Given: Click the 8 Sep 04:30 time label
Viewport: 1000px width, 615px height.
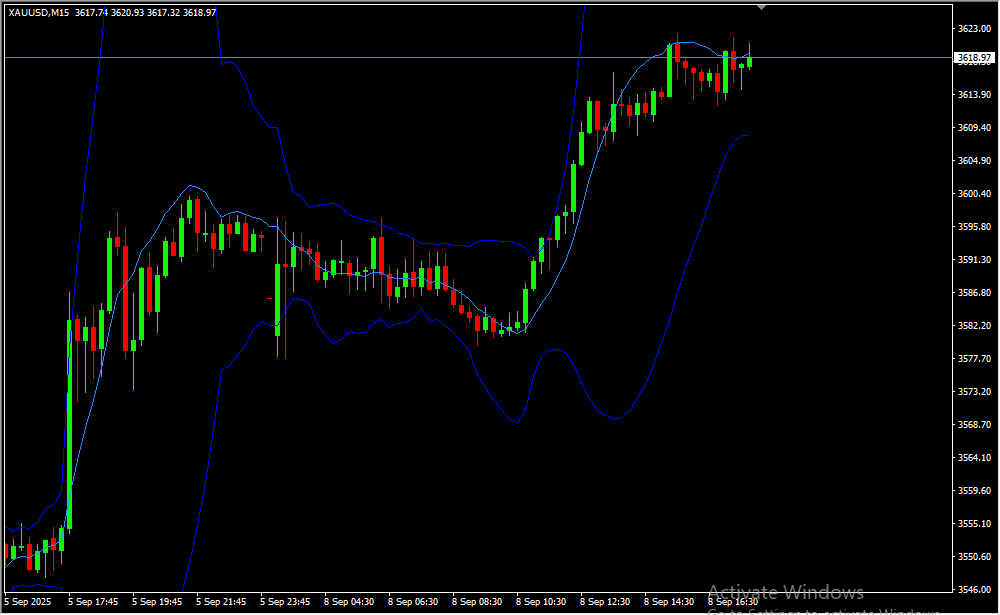Looking at the screenshot, I should pos(349,602).
